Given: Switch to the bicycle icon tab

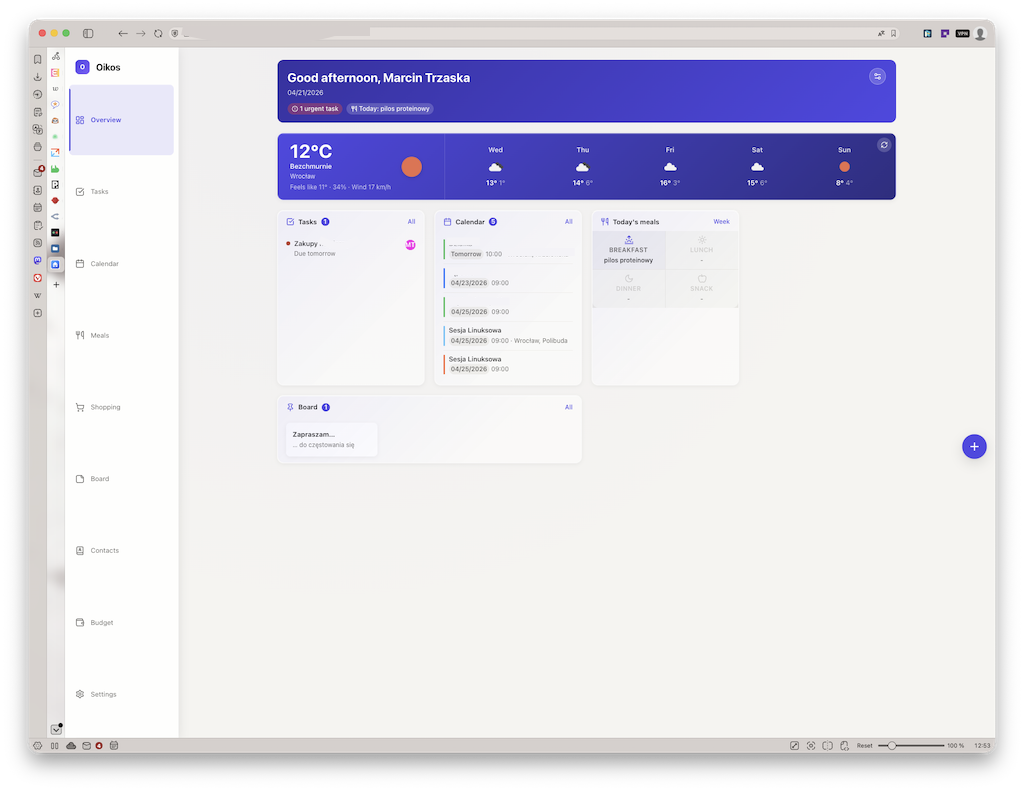Looking at the screenshot, I should tap(56, 56).
